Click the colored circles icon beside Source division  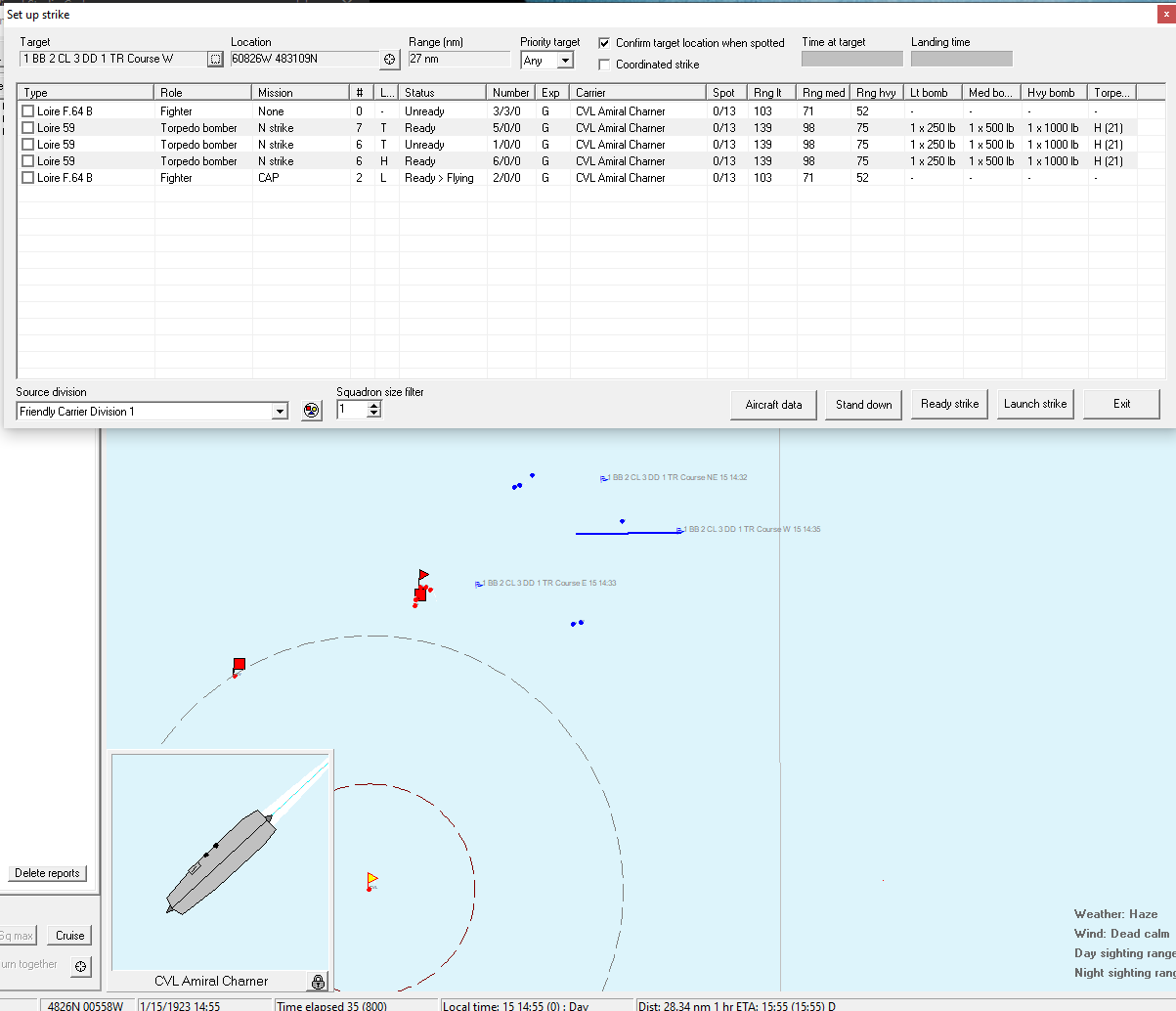click(x=312, y=412)
